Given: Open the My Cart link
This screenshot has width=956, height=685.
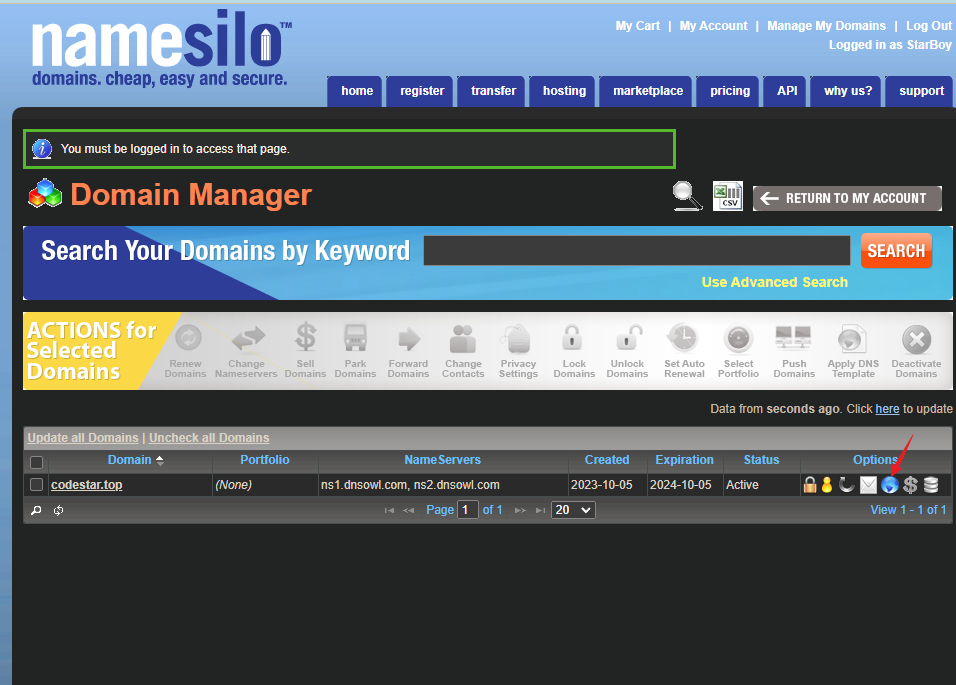Looking at the screenshot, I should [638, 26].
